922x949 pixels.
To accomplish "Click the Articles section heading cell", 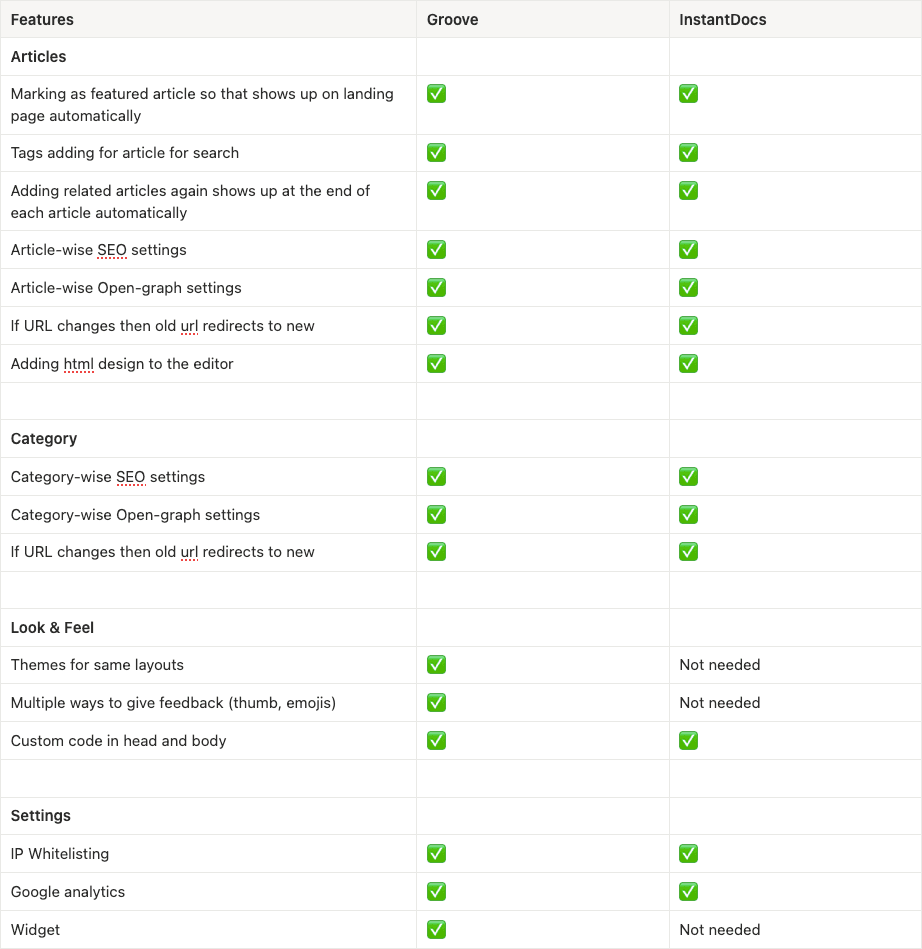I will [x=39, y=57].
